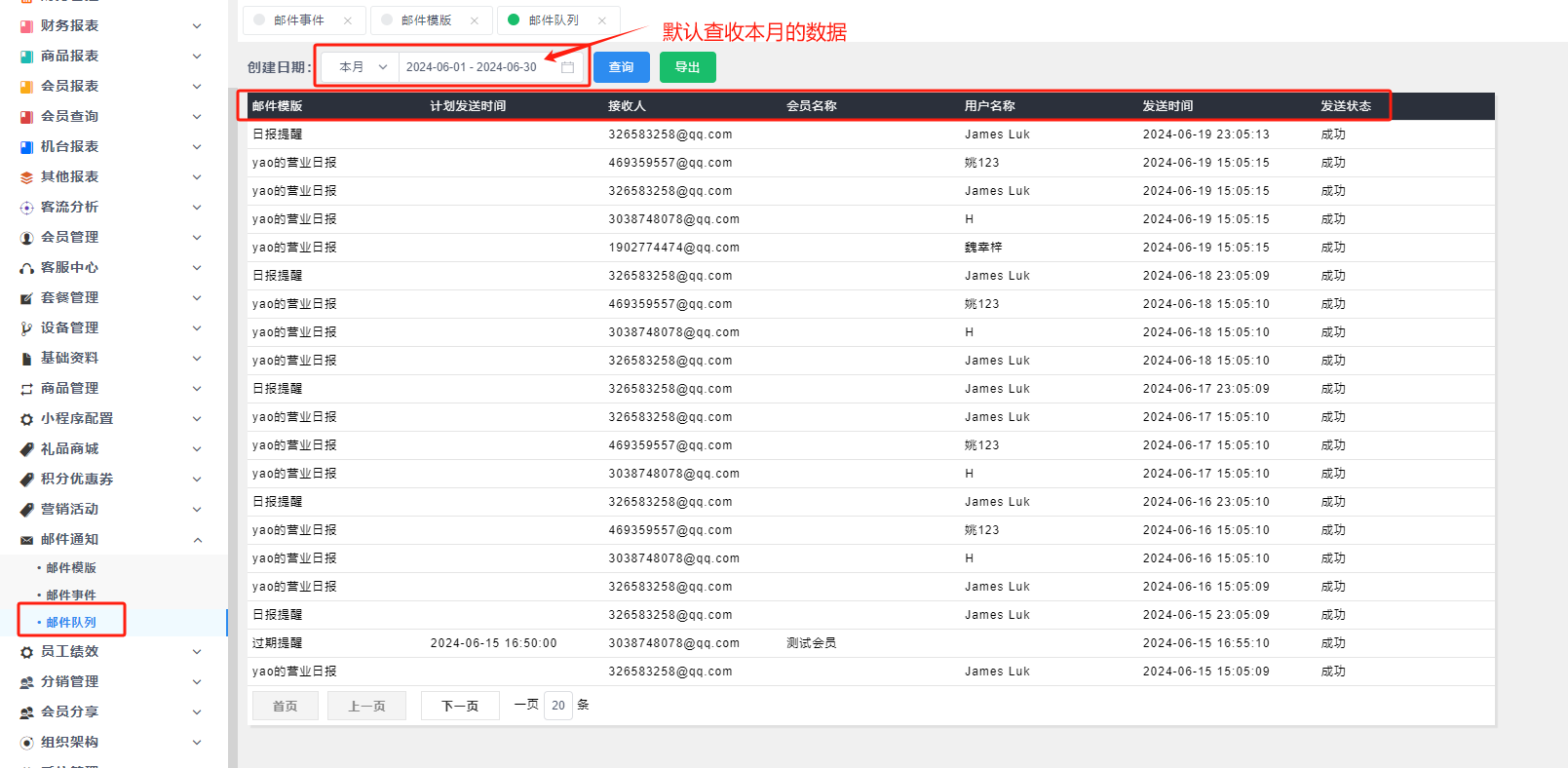Click the page size field showing 20

(x=558, y=706)
